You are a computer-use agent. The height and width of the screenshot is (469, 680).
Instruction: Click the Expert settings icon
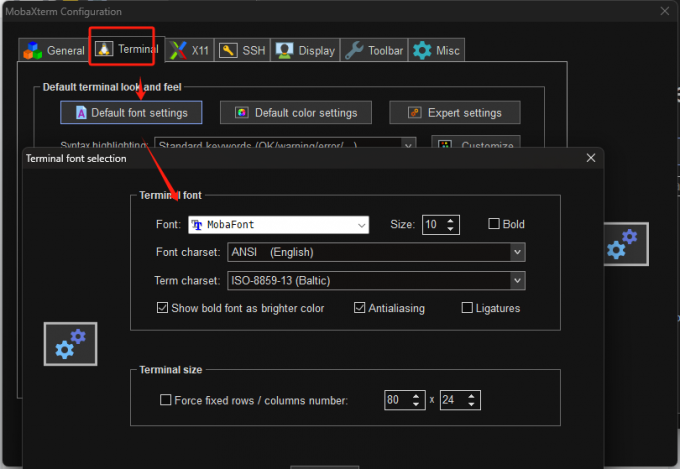pyautogui.click(x=415, y=113)
